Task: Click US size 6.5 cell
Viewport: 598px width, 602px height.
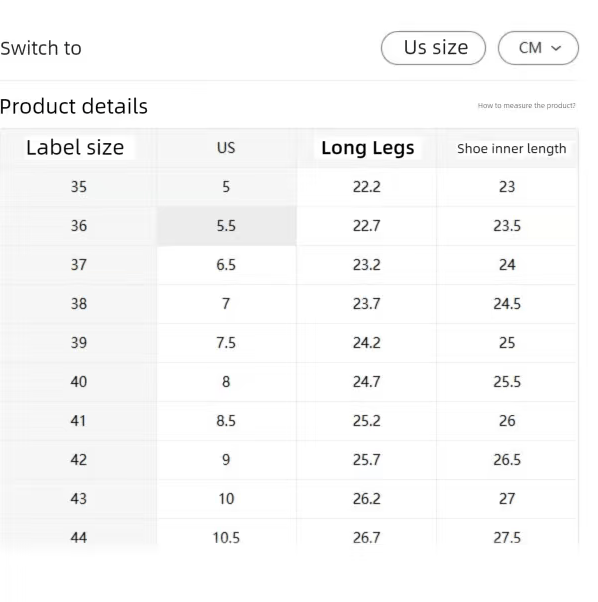Action: point(226,265)
